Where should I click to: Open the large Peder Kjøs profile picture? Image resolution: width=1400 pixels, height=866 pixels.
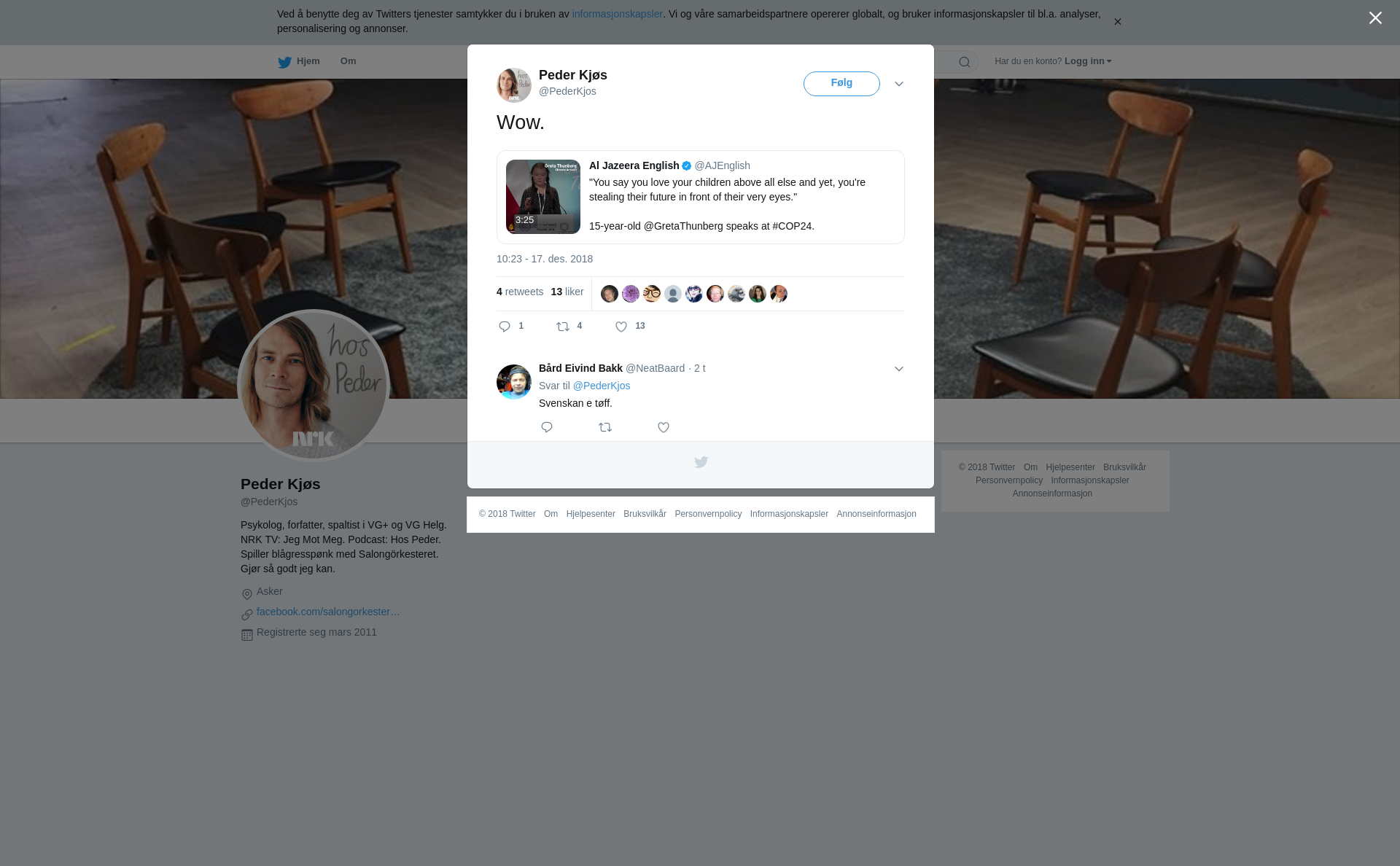[x=314, y=386]
